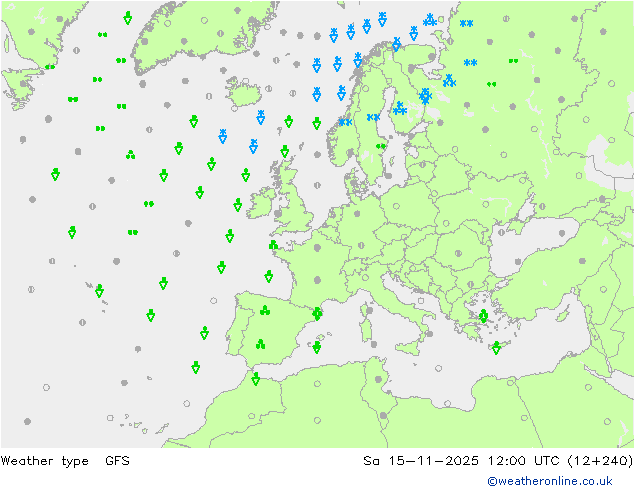Select the shower symbol near the Azores
The height and width of the screenshot is (490, 634).
pyautogui.click(x=99, y=291)
